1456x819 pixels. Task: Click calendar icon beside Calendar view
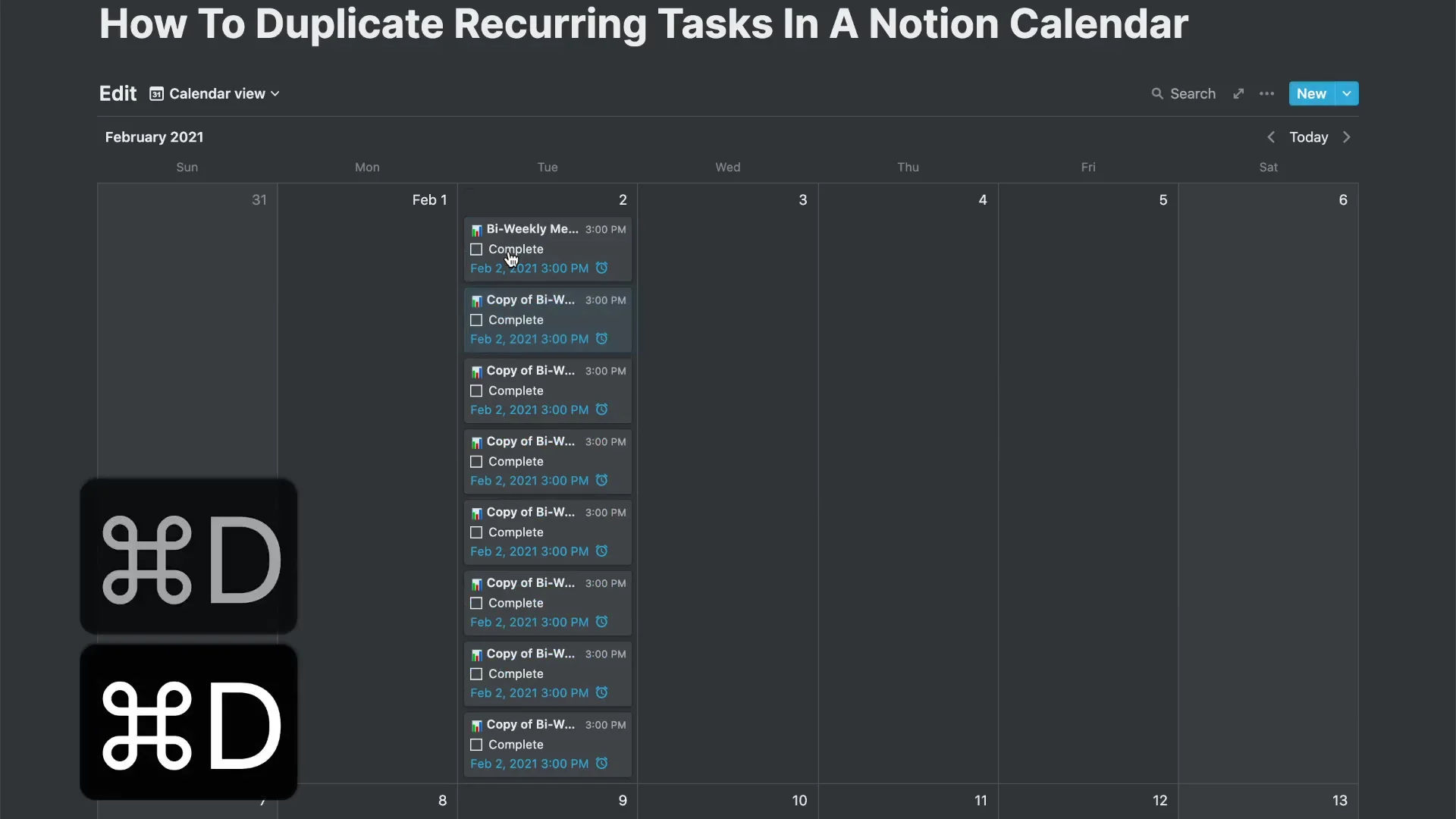[156, 94]
